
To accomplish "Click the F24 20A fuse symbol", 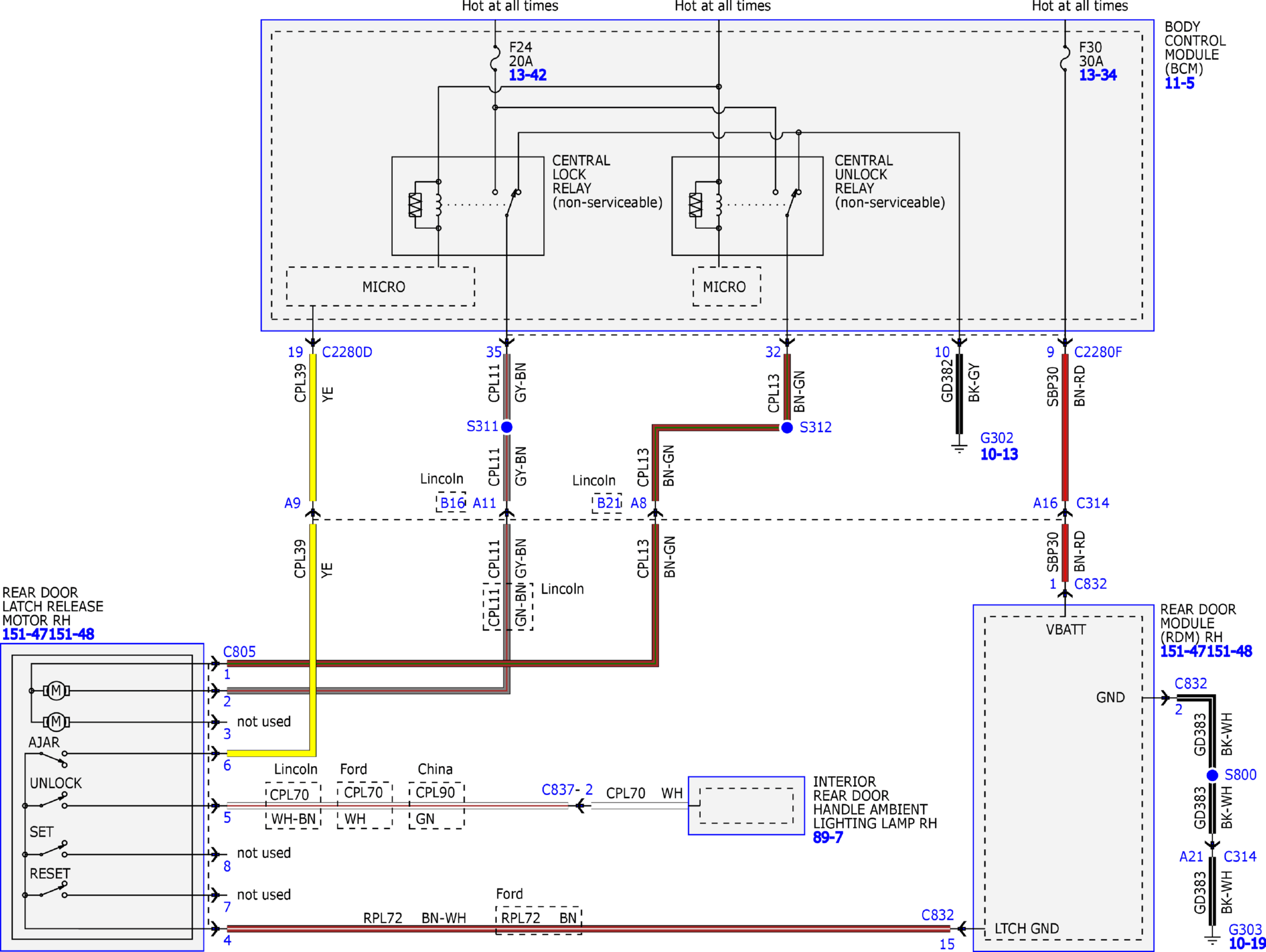I will (495, 59).
